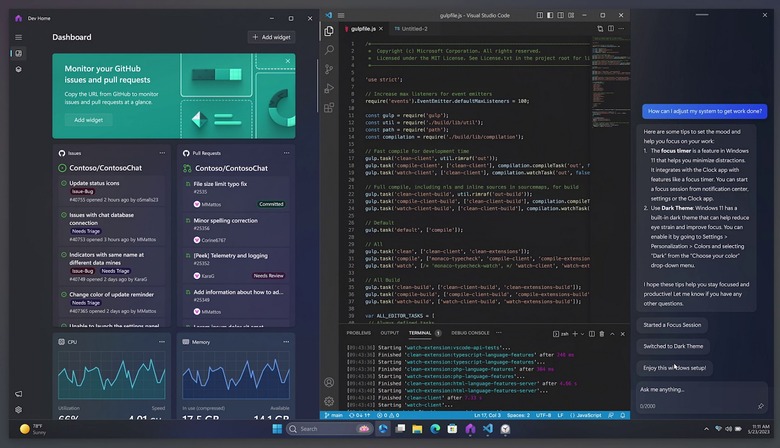
Task: Open the Machine configuration icon in Dev Home sidebar
Action: (18, 69)
